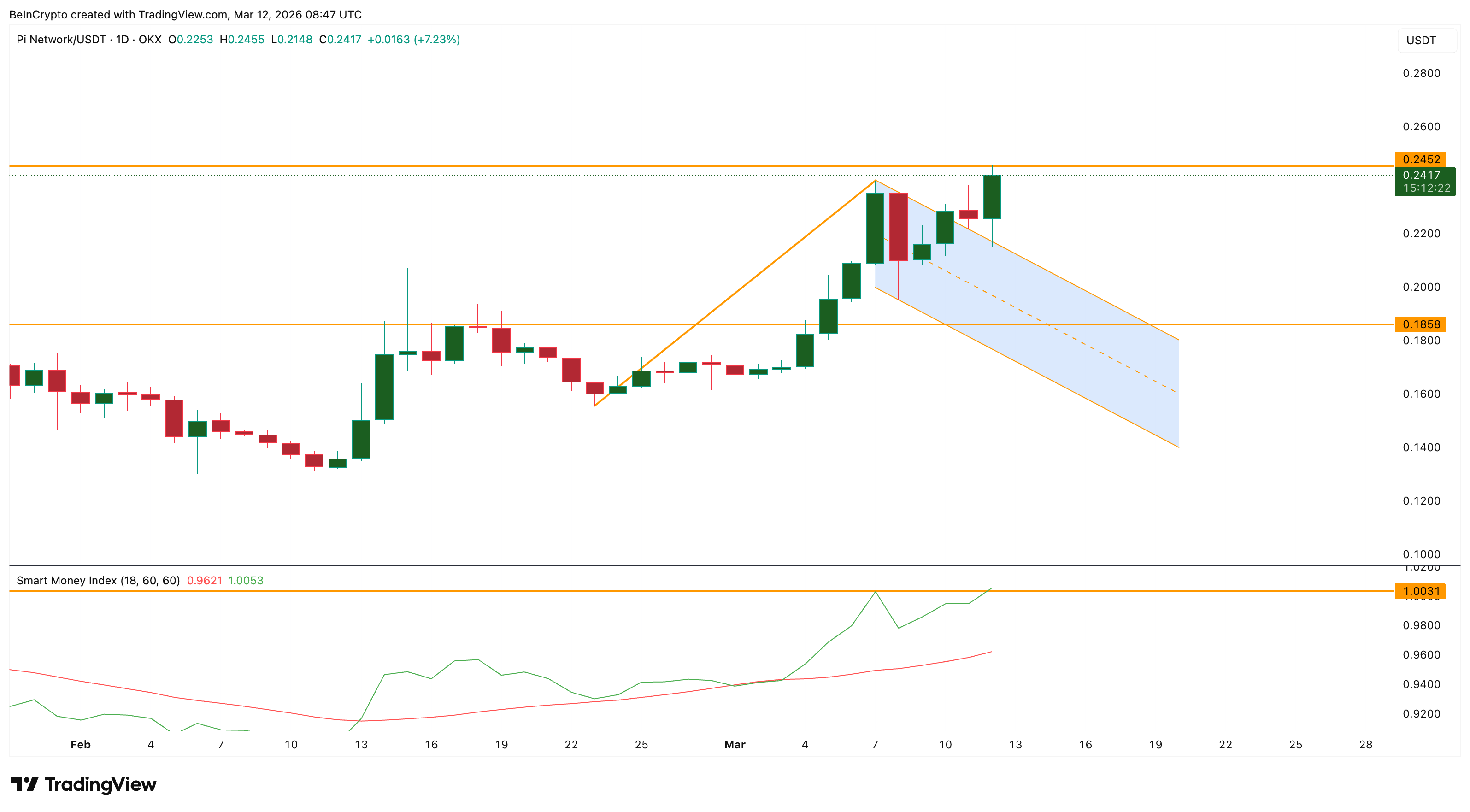Click the Mar date on time axis
Image resolution: width=1470 pixels, height=812 pixels.
[x=735, y=744]
